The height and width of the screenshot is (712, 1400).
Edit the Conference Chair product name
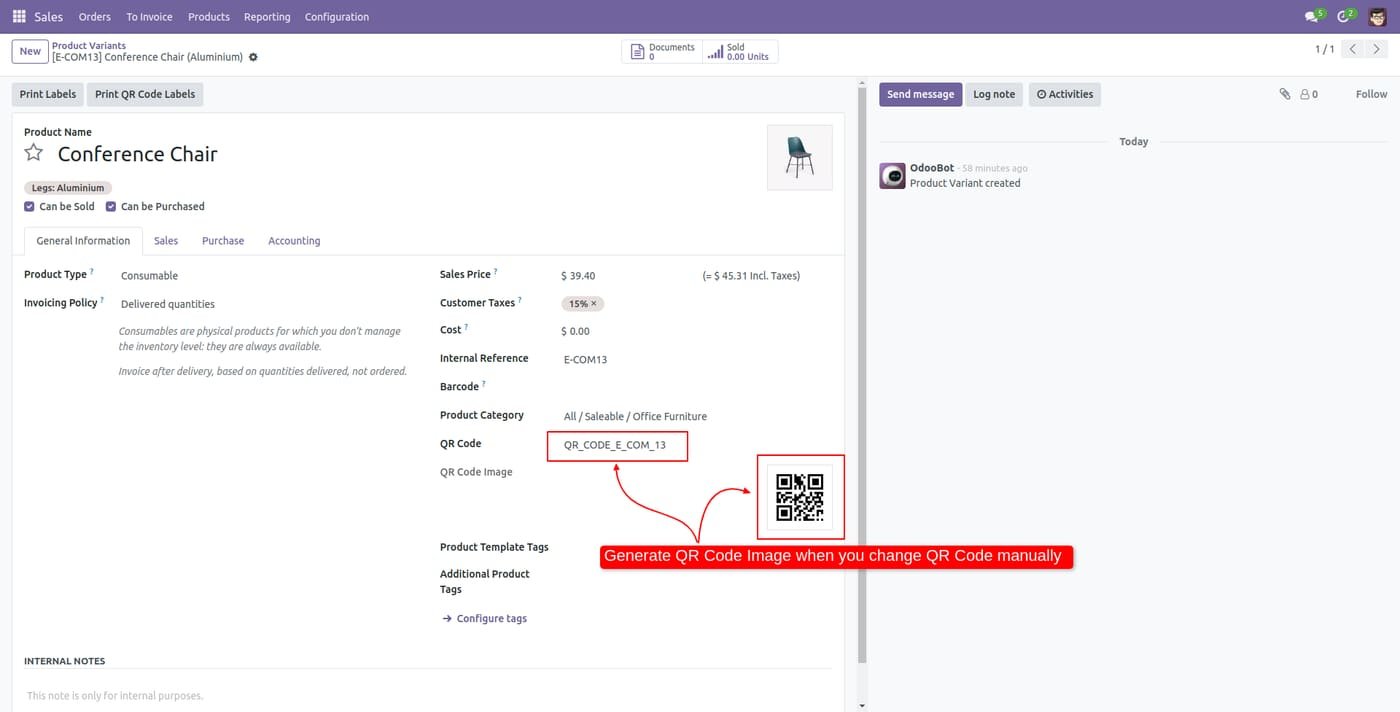(x=137, y=154)
